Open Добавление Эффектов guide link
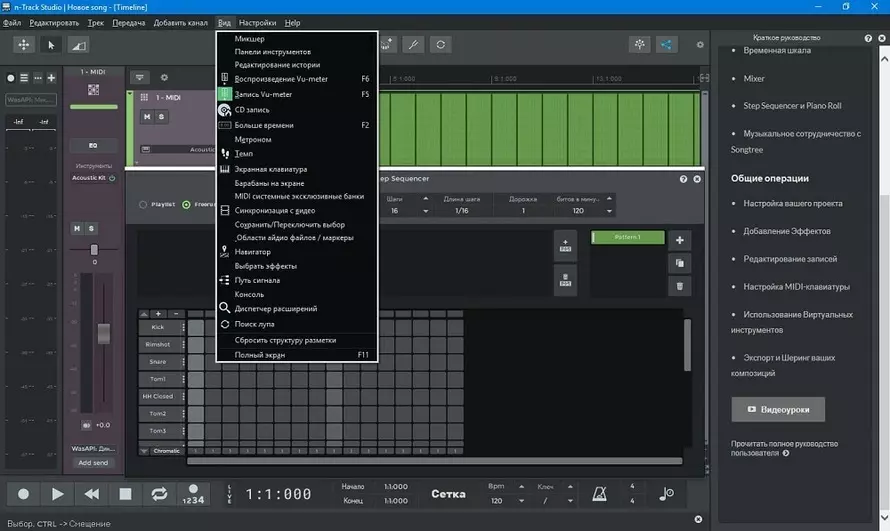Viewport: 890px width, 531px height. pyautogui.click(x=787, y=231)
